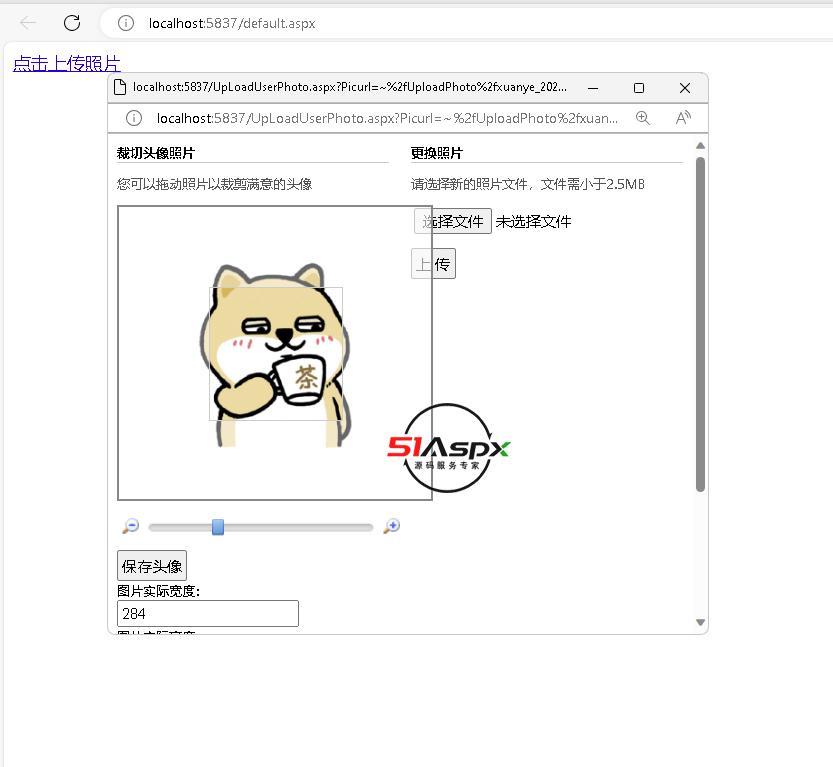Open the 点击上传照片 link

[x=67, y=63]
